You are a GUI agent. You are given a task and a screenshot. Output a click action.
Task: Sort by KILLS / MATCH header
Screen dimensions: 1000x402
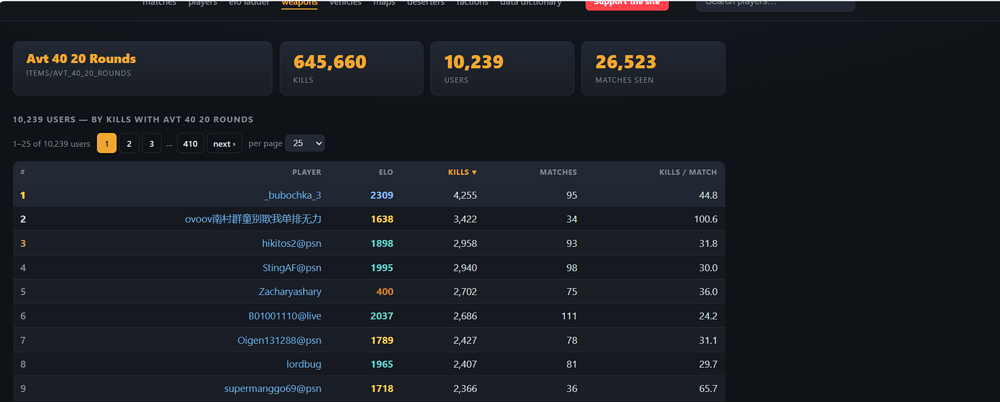[688, 172]
